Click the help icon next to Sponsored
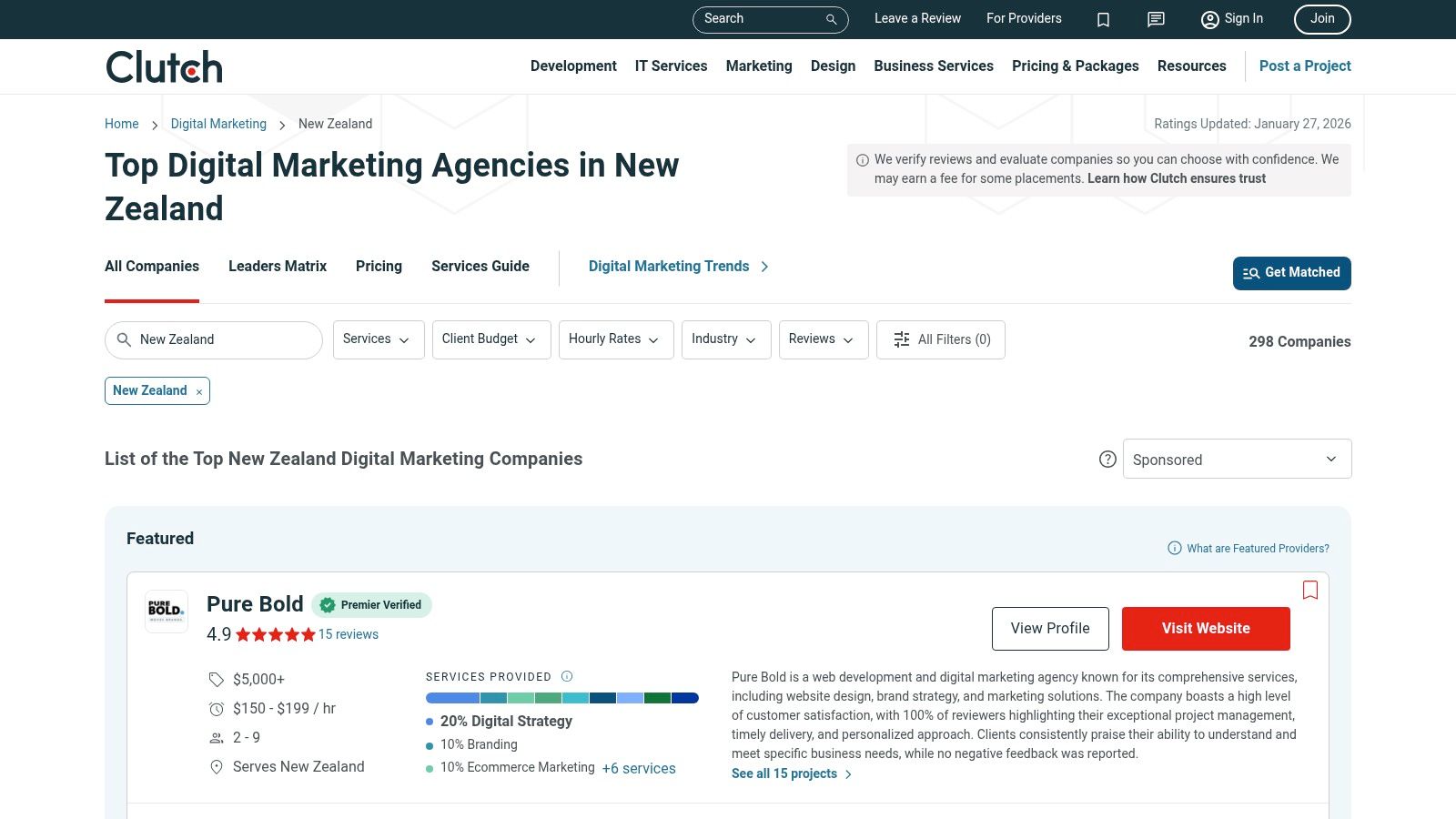Viewport: 1456px width, 819px height. (1107, 460)
